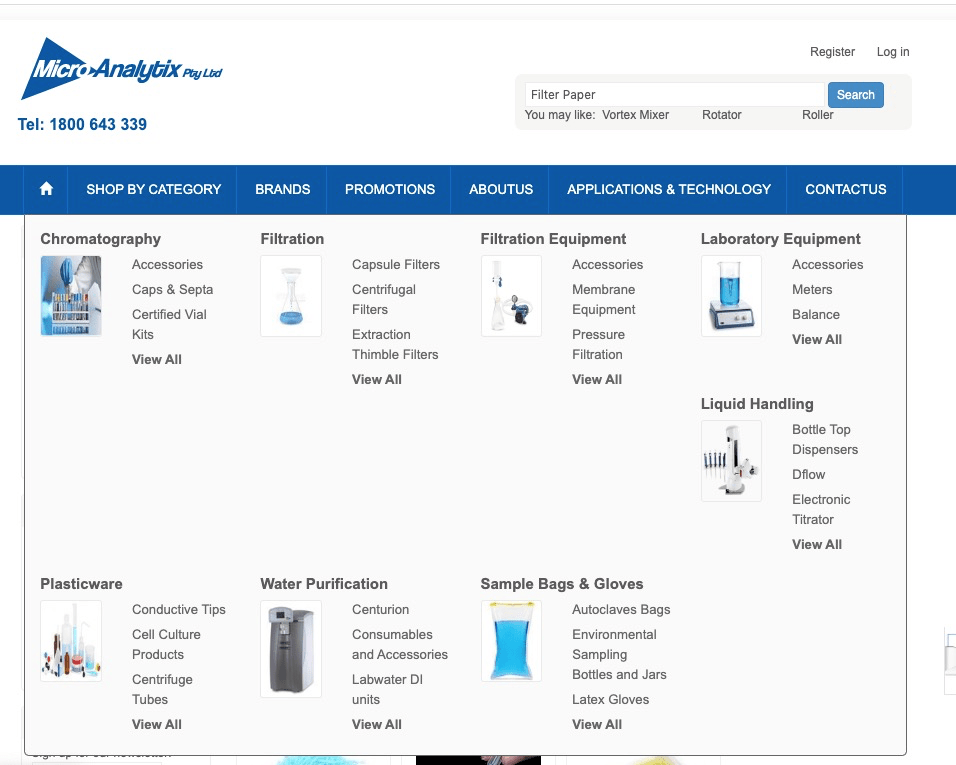Open Autoclaves Bags link

click(621, 610)
